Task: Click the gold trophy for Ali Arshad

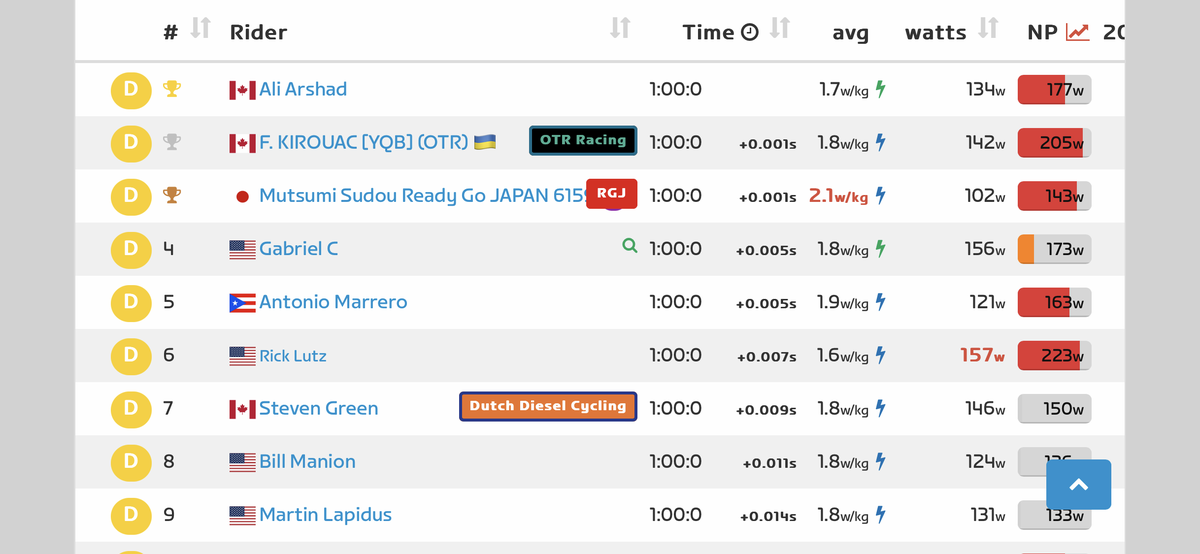Action: pos(172,90)
